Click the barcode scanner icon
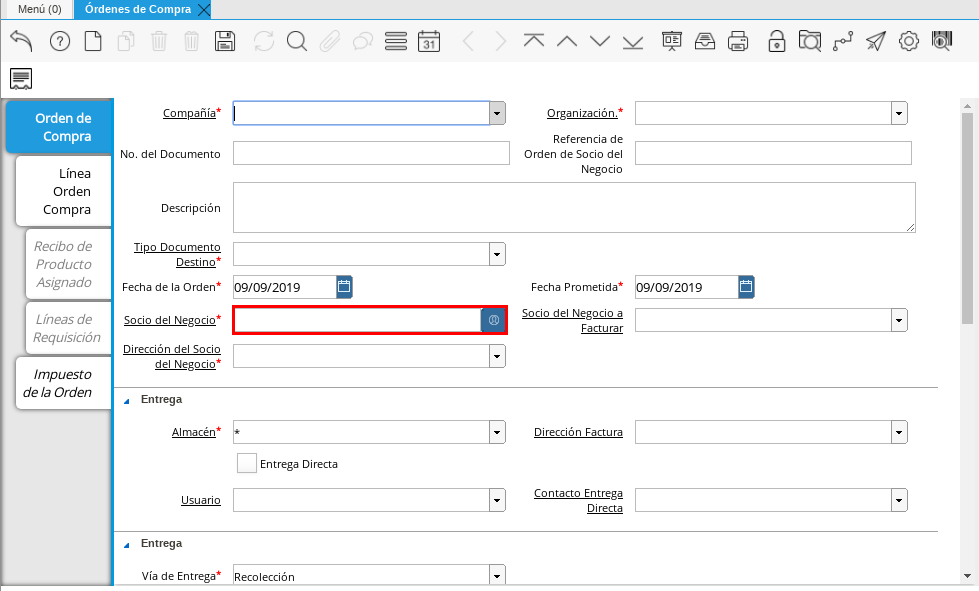 pos(942,42)
